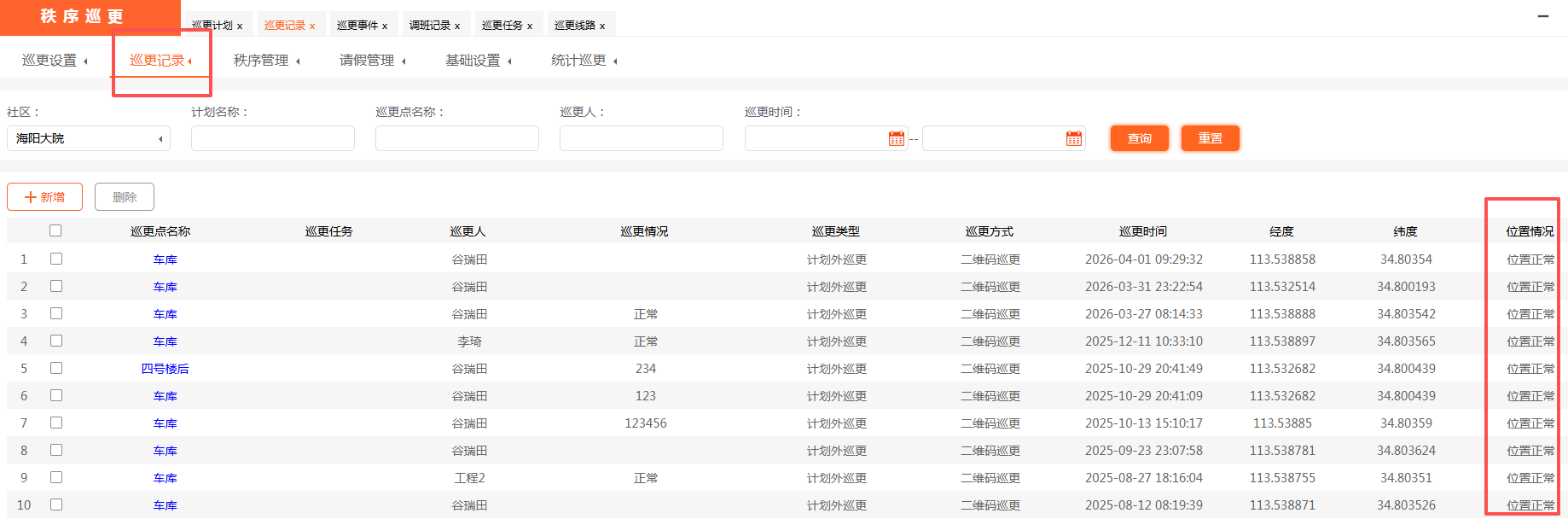Click the 秩序巡更 app title
Screen dimensions: 1568x519
(x=82, y=16)
